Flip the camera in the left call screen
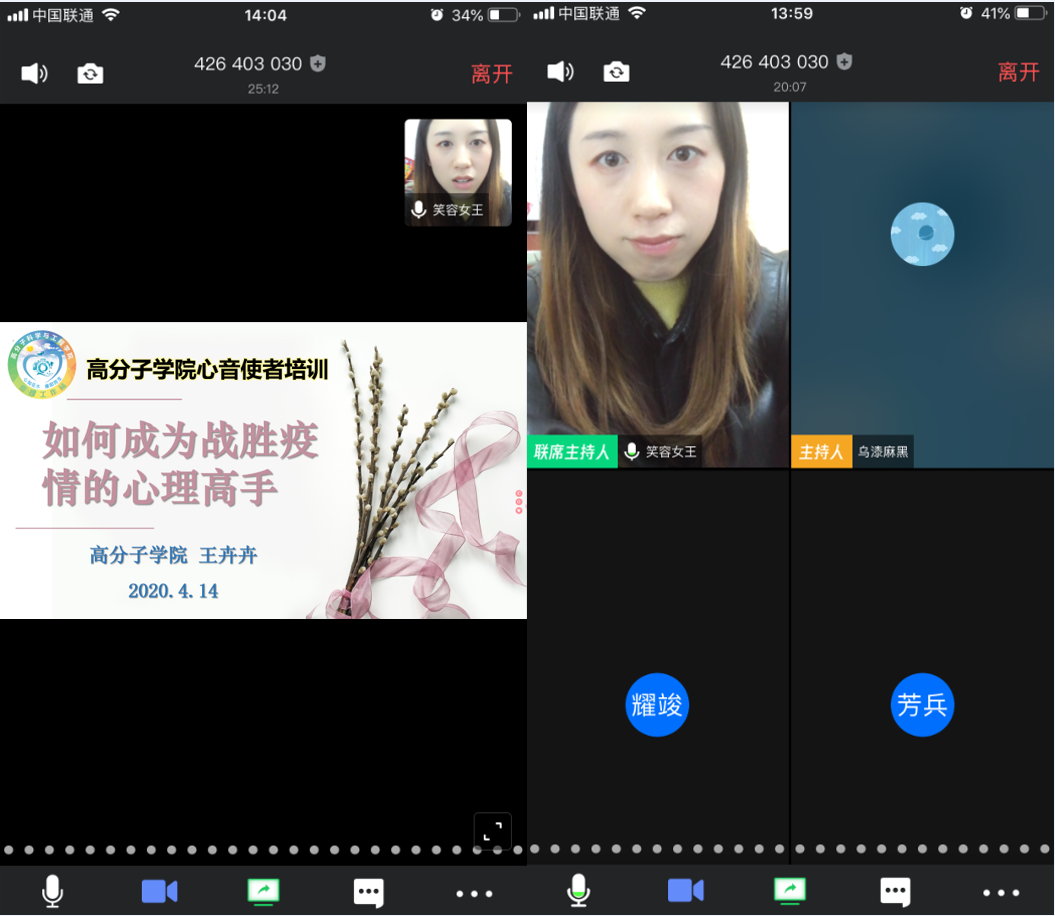The image size is (1055, 916). [90, 73]
